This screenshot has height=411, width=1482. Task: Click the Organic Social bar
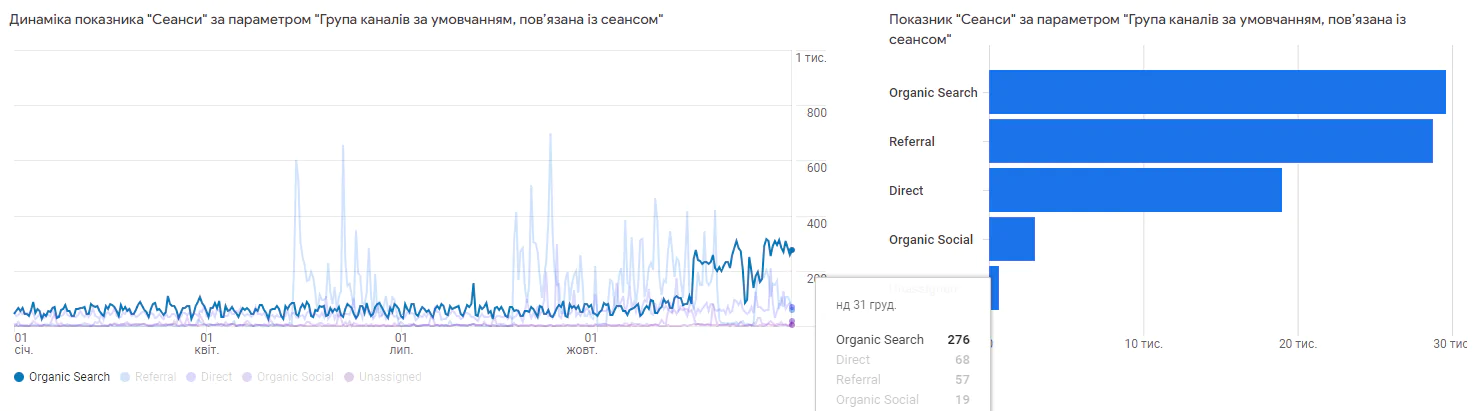(x=1012, y=239)
